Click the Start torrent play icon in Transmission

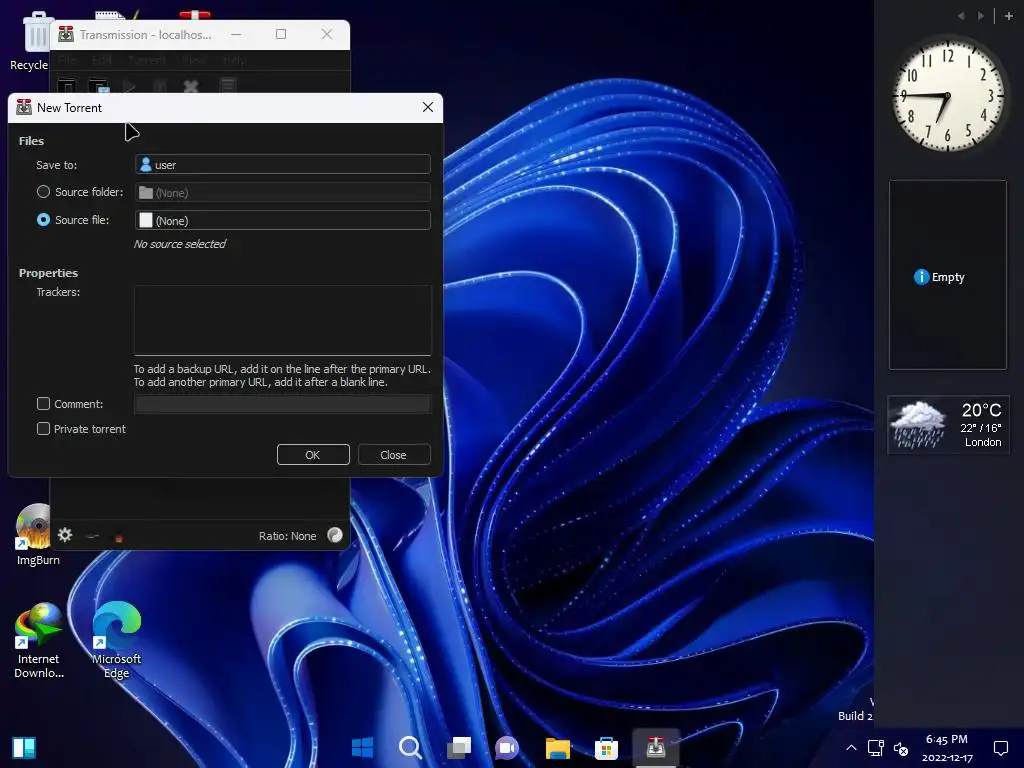pos(129,86)
